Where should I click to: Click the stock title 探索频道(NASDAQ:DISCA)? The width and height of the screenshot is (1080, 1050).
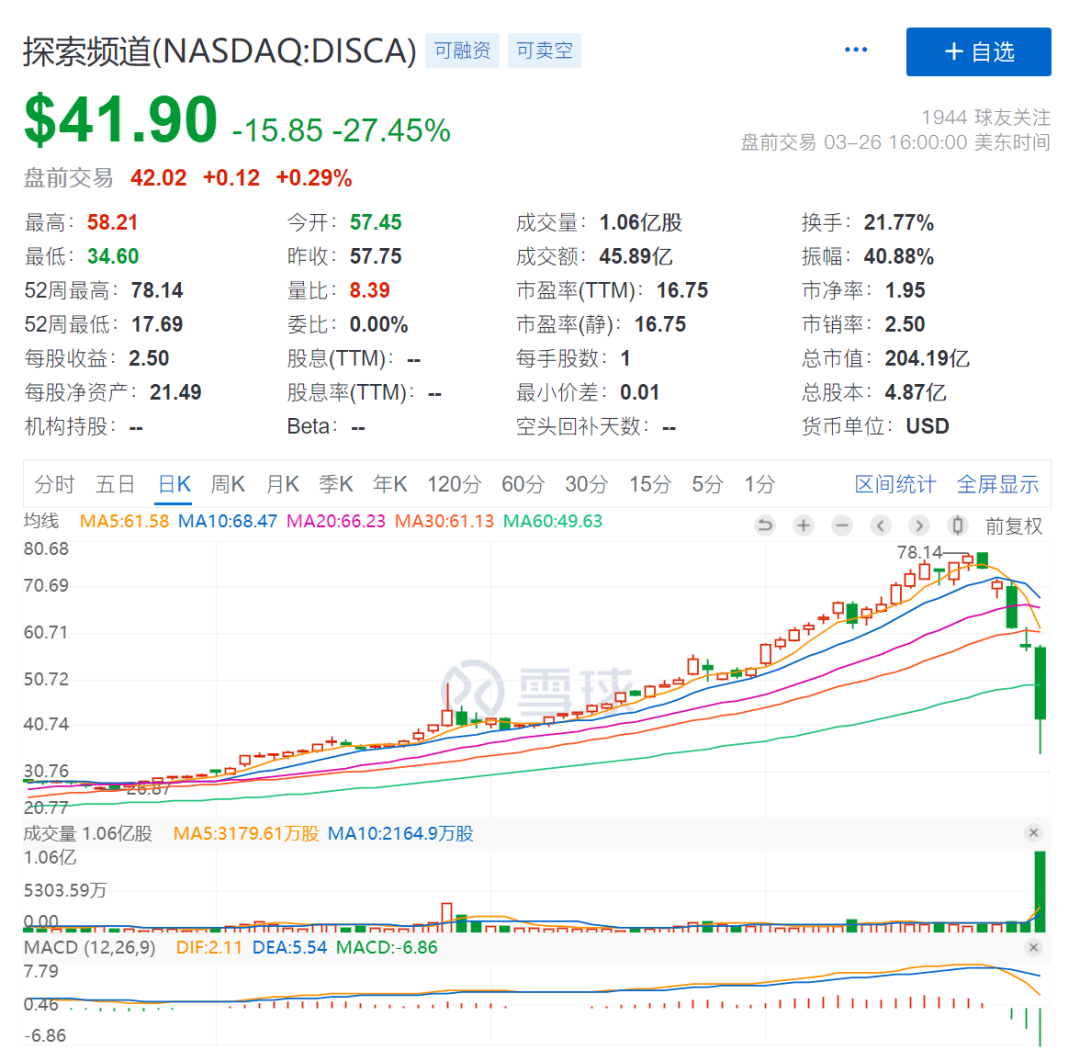point(220,51)
